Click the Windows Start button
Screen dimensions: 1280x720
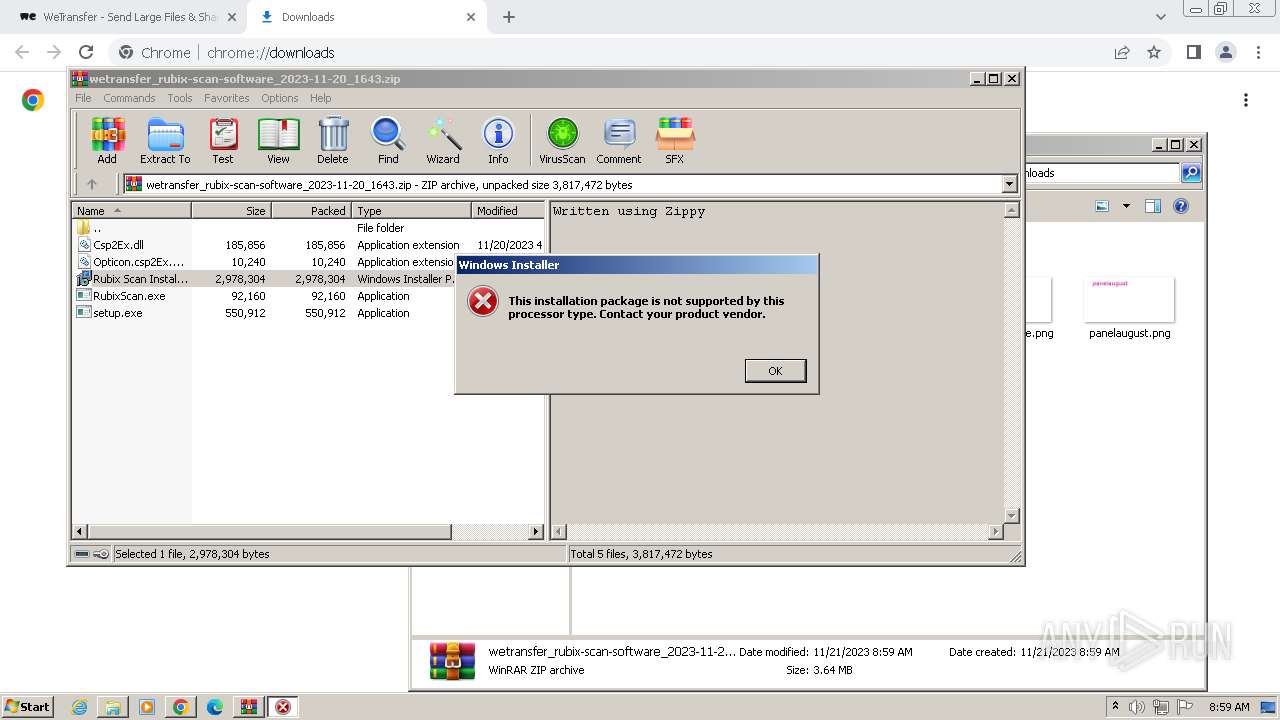pos(27,706)
